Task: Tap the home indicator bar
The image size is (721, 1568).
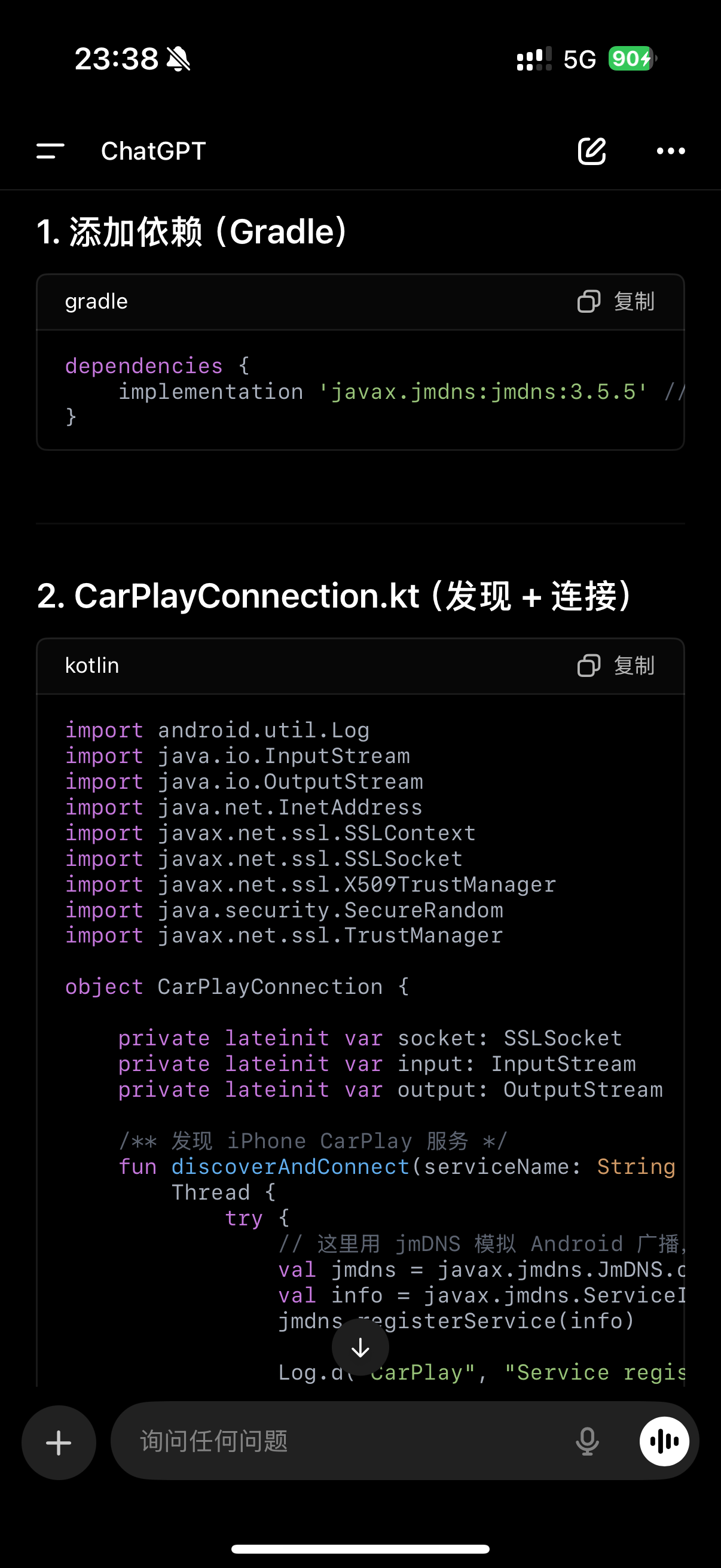Action: tap(360, 1548)
